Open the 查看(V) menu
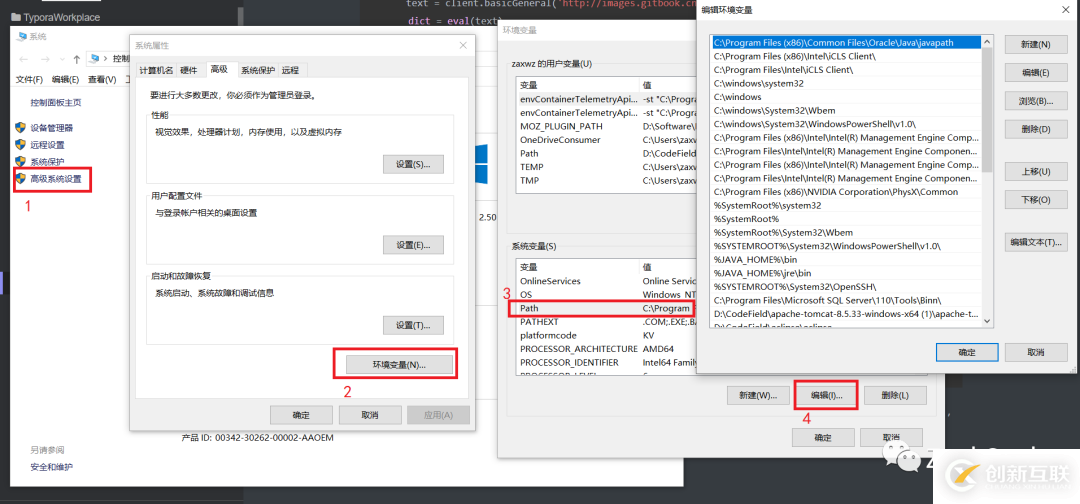The image size is (1080, 504). pyautogui.click(x=102, y=79)
